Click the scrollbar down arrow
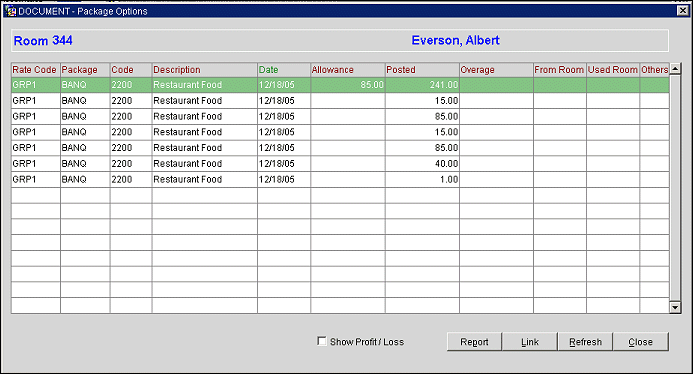 (675, 308)
